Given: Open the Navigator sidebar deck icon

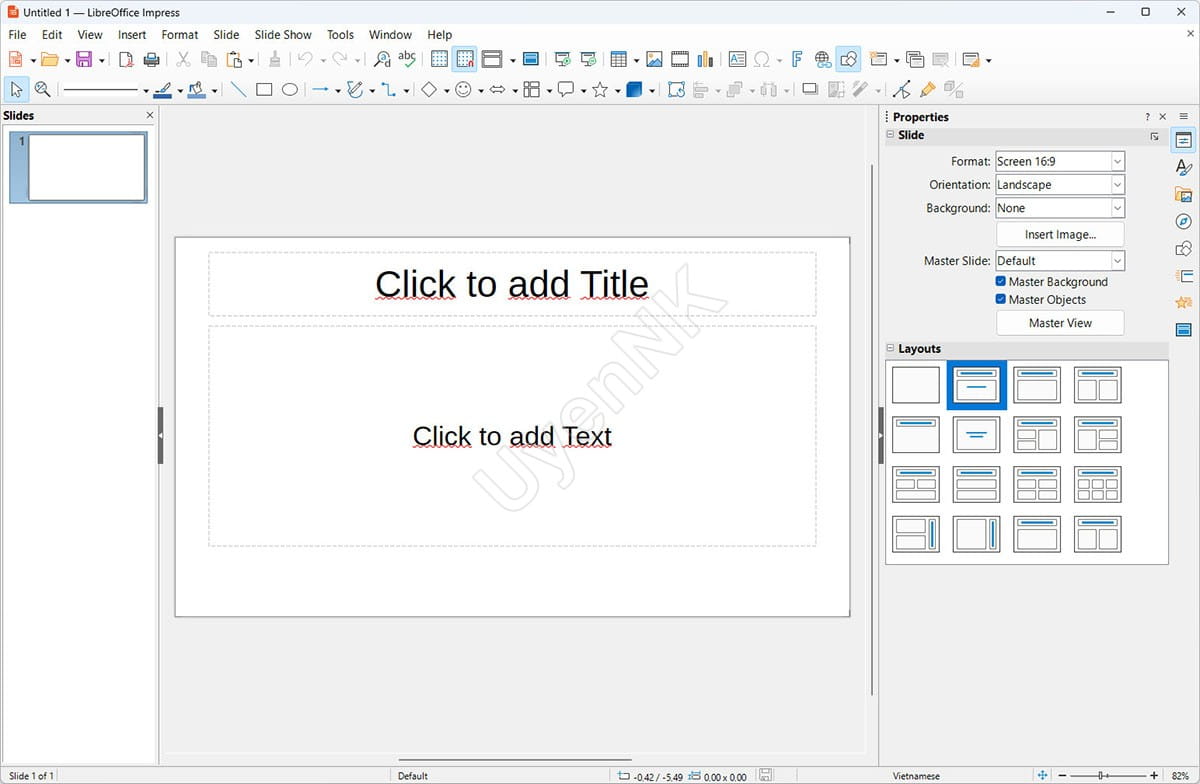Looking at the screenshot, I should coord(1184,222).
